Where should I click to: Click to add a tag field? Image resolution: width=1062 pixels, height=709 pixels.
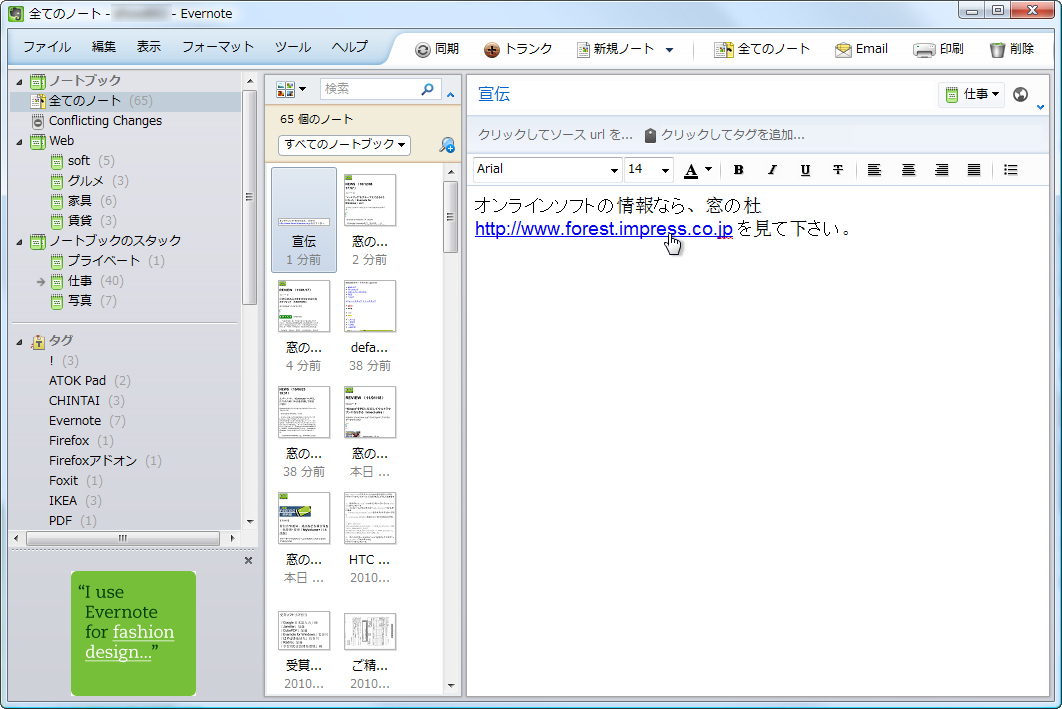[732, 135]
